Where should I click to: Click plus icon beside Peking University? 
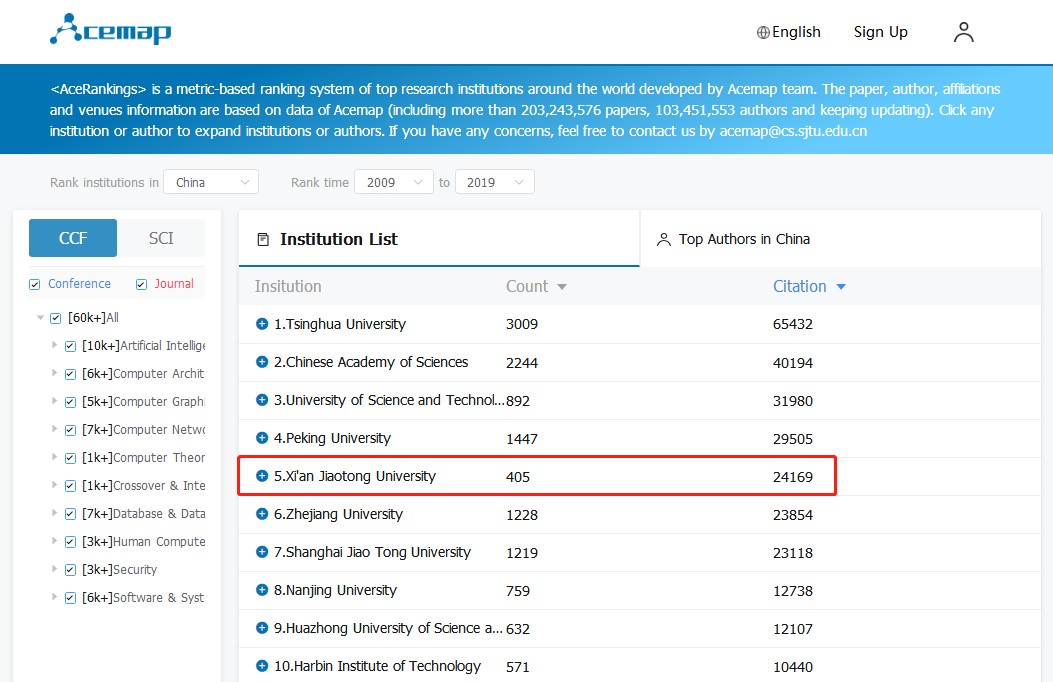pos(262,438)
